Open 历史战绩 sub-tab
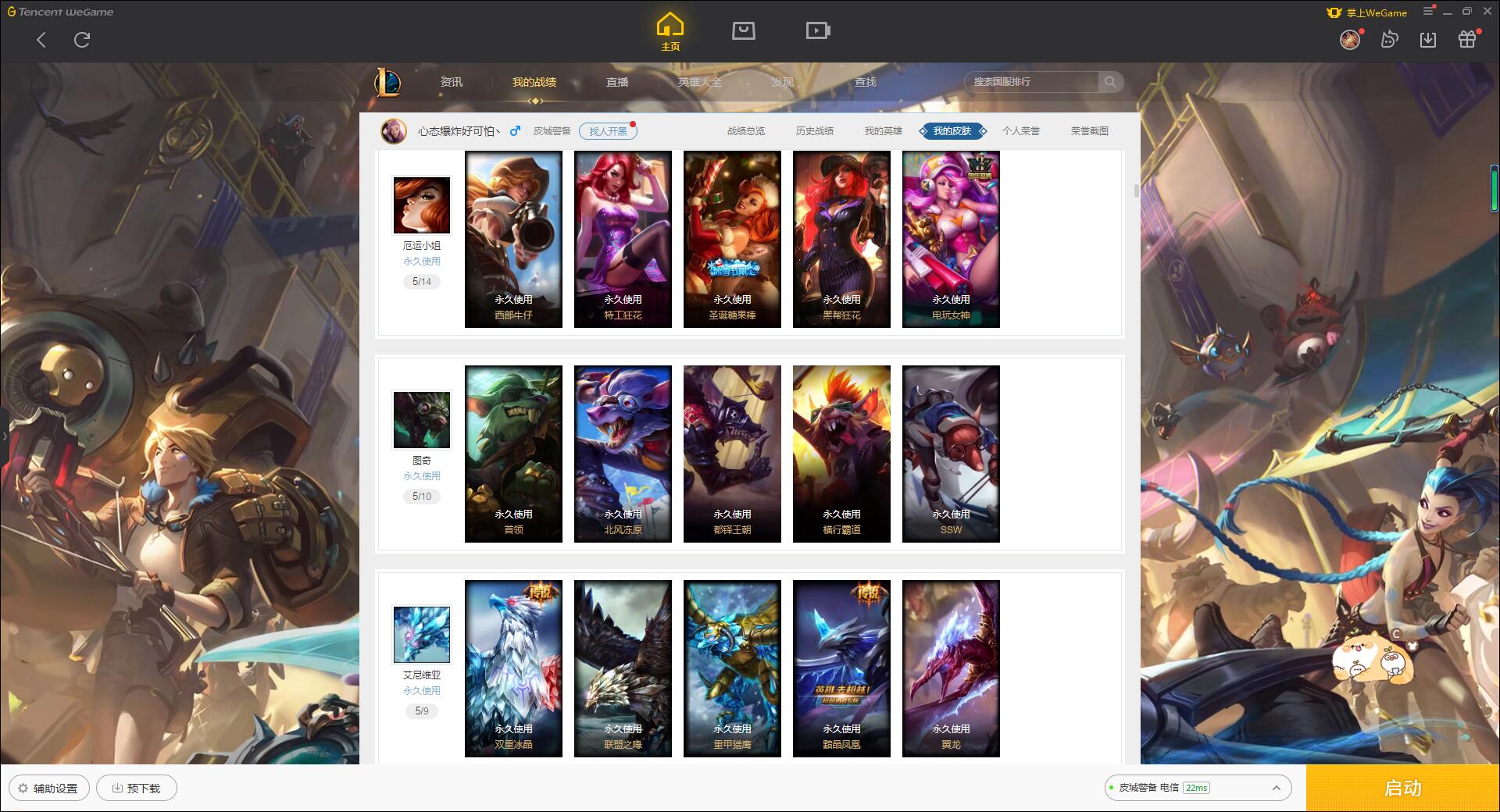1500x812 pixels. pyautogui.click(x=815, y=131)
